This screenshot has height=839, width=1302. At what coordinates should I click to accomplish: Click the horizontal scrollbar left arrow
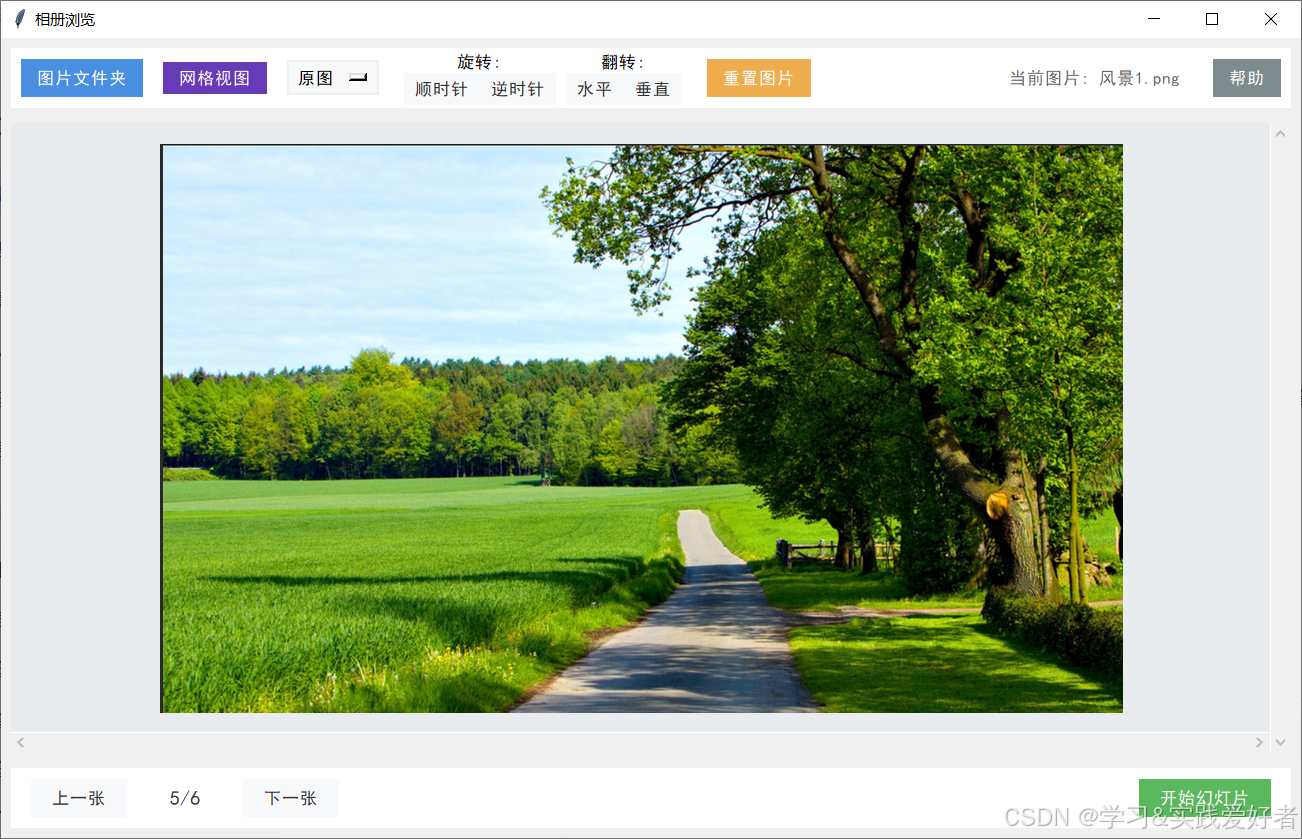tap(21, 742)
